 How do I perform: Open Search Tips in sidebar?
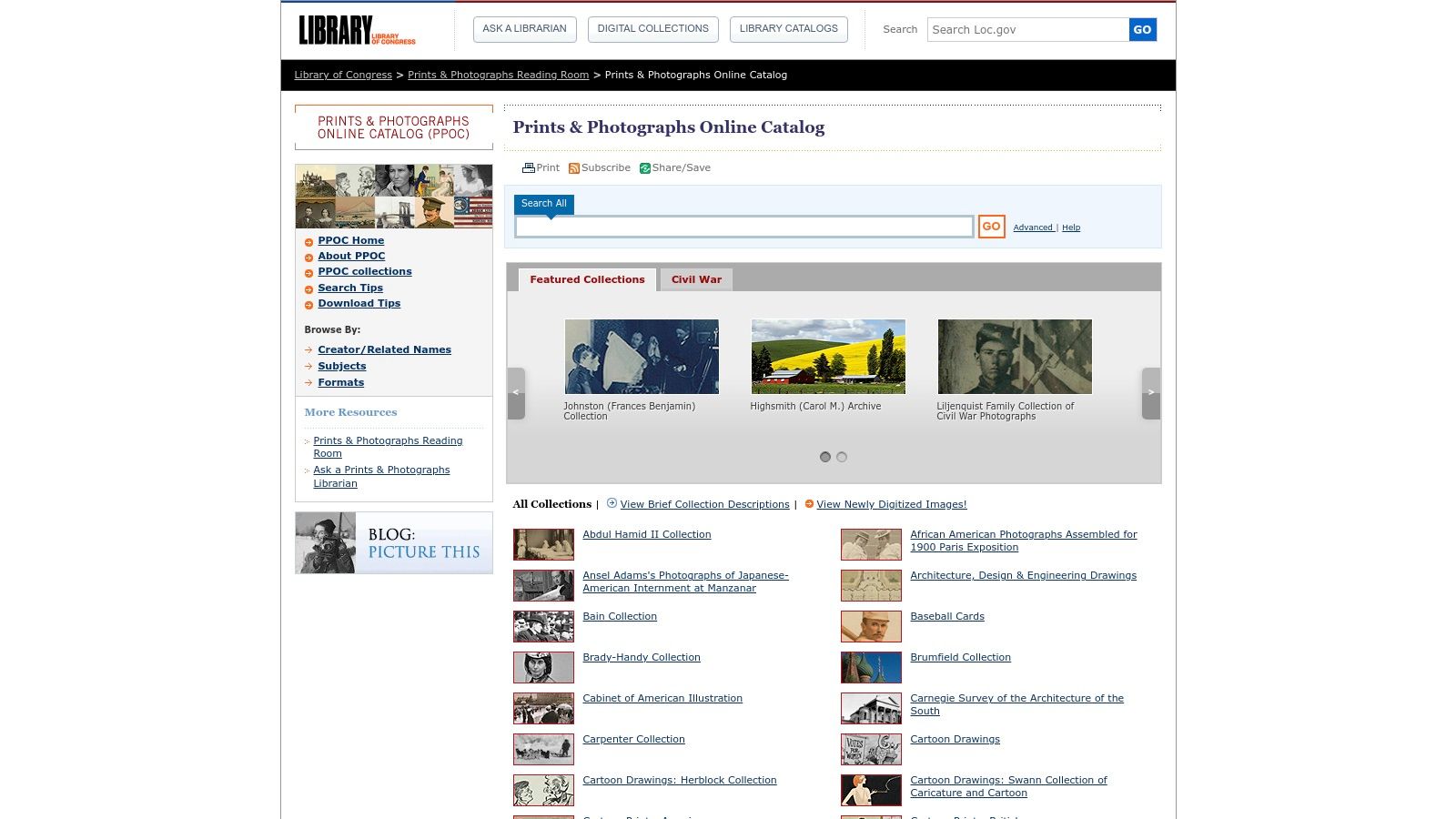click(350, 288)
